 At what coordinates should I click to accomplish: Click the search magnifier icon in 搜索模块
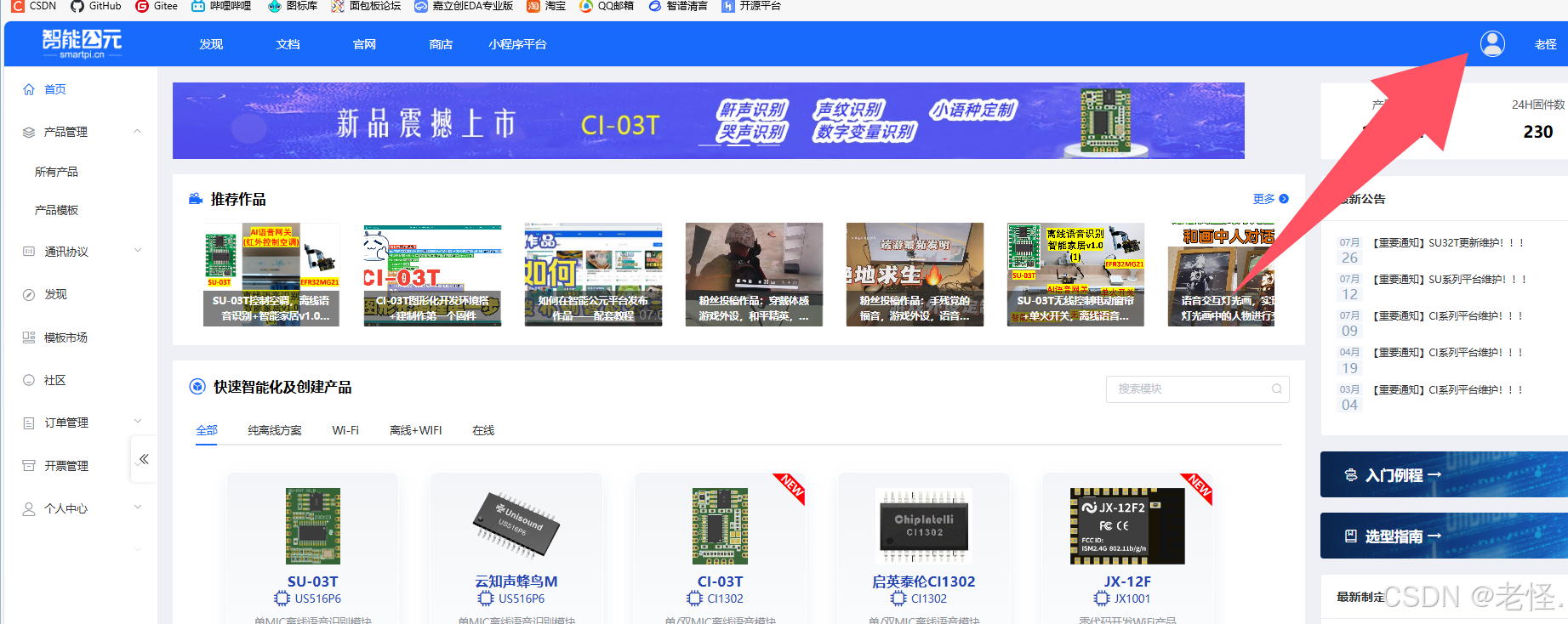pyautogui.click(x=1276, y=389)
